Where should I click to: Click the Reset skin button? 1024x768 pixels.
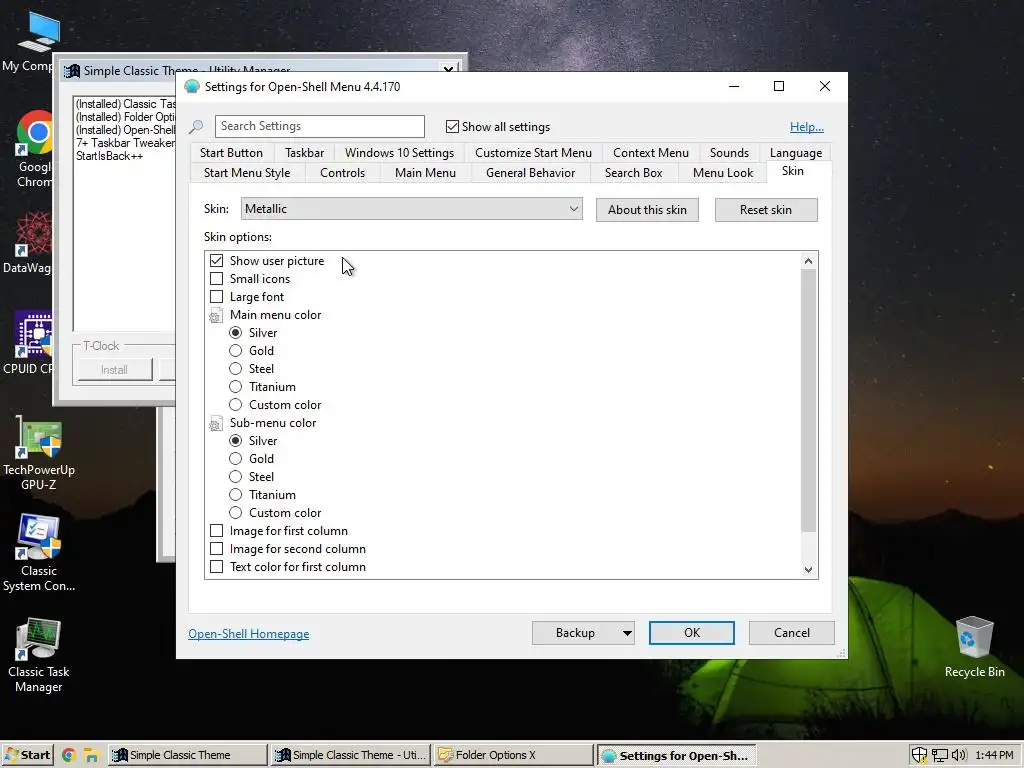765,210
